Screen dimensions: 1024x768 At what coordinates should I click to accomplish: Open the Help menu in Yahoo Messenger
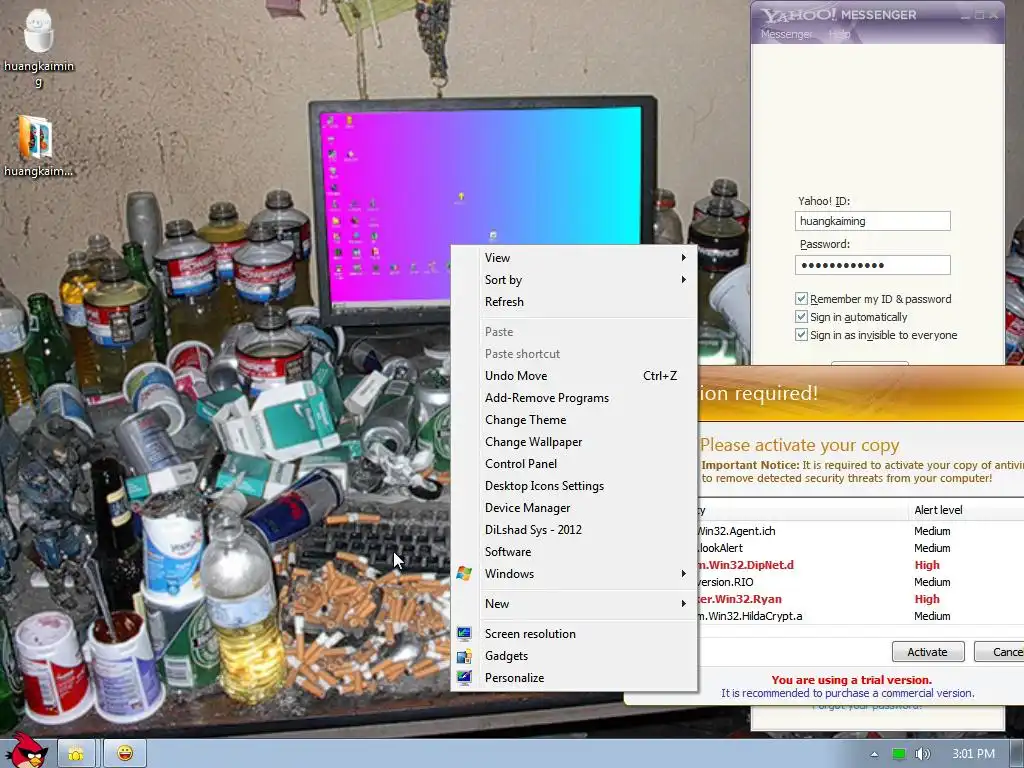(839, 34)
